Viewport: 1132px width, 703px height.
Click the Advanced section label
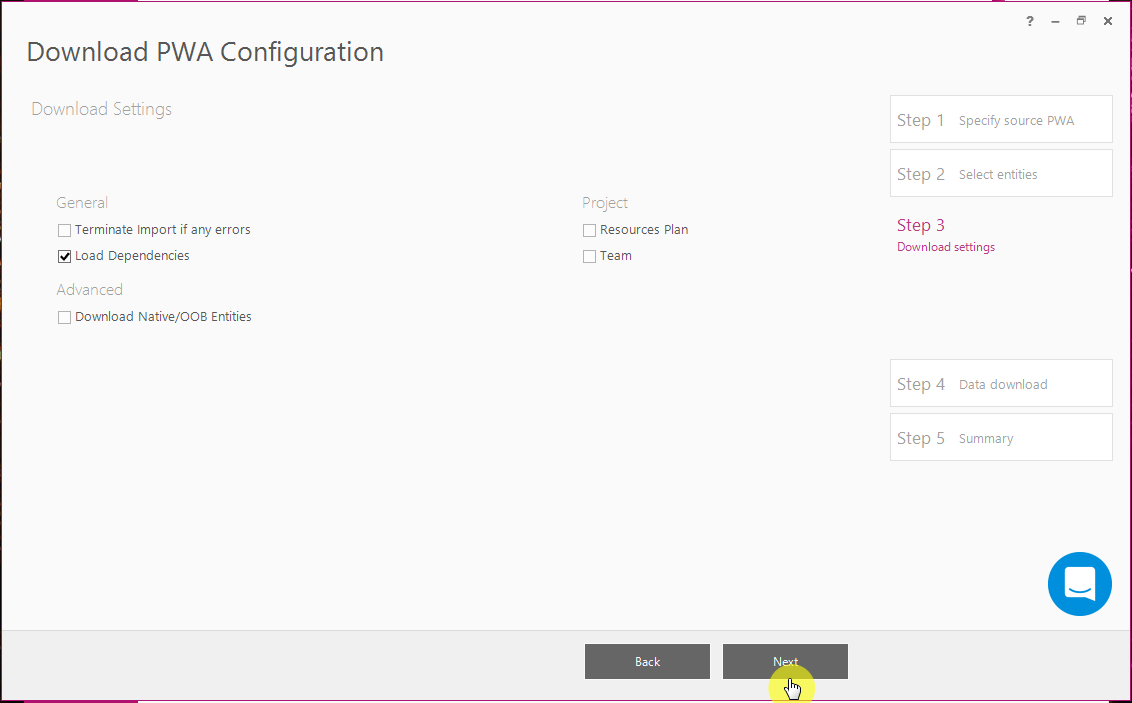click(x=90, y=289)
